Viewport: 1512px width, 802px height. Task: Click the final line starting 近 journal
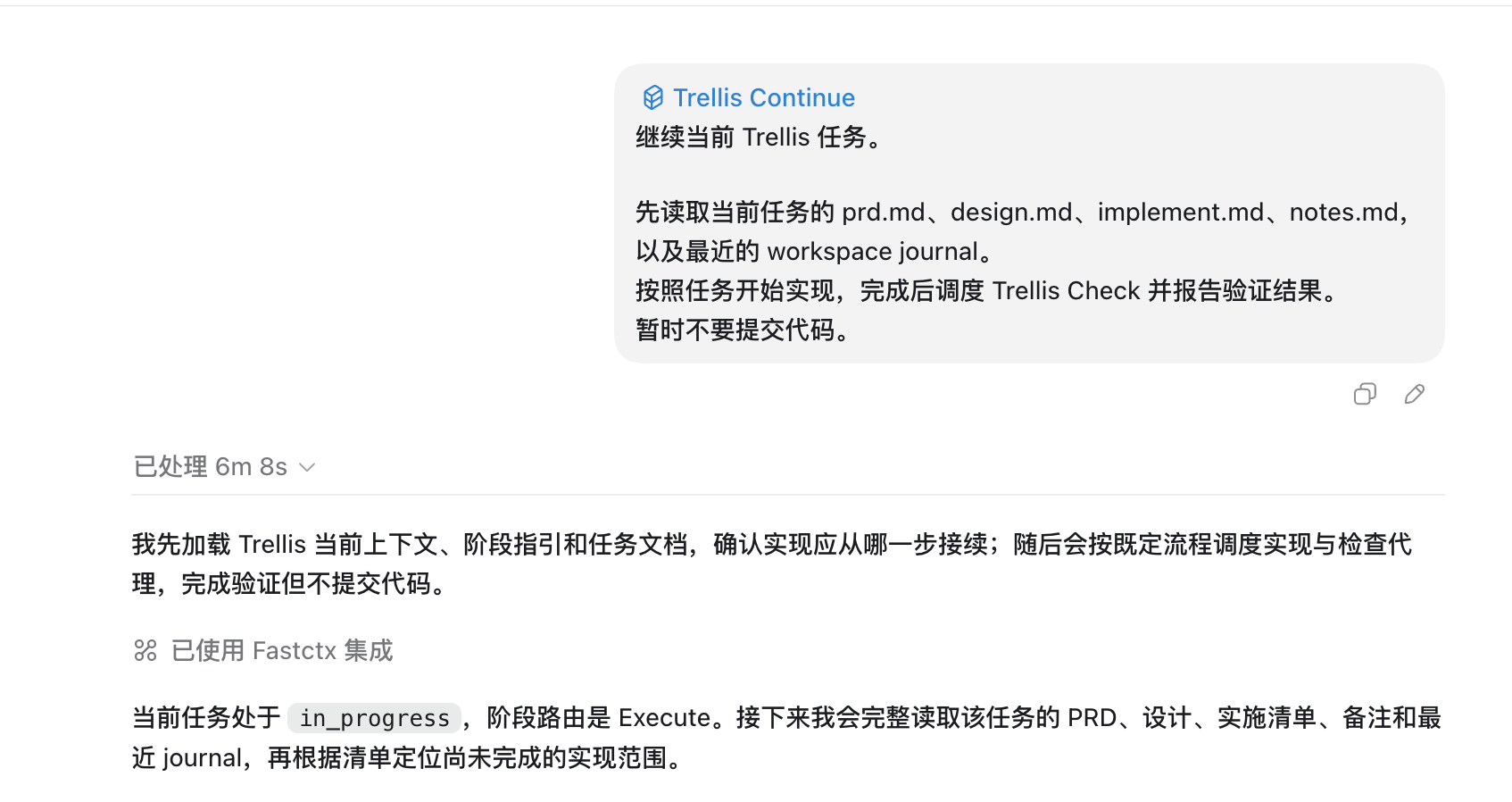(x=409, y=758)
